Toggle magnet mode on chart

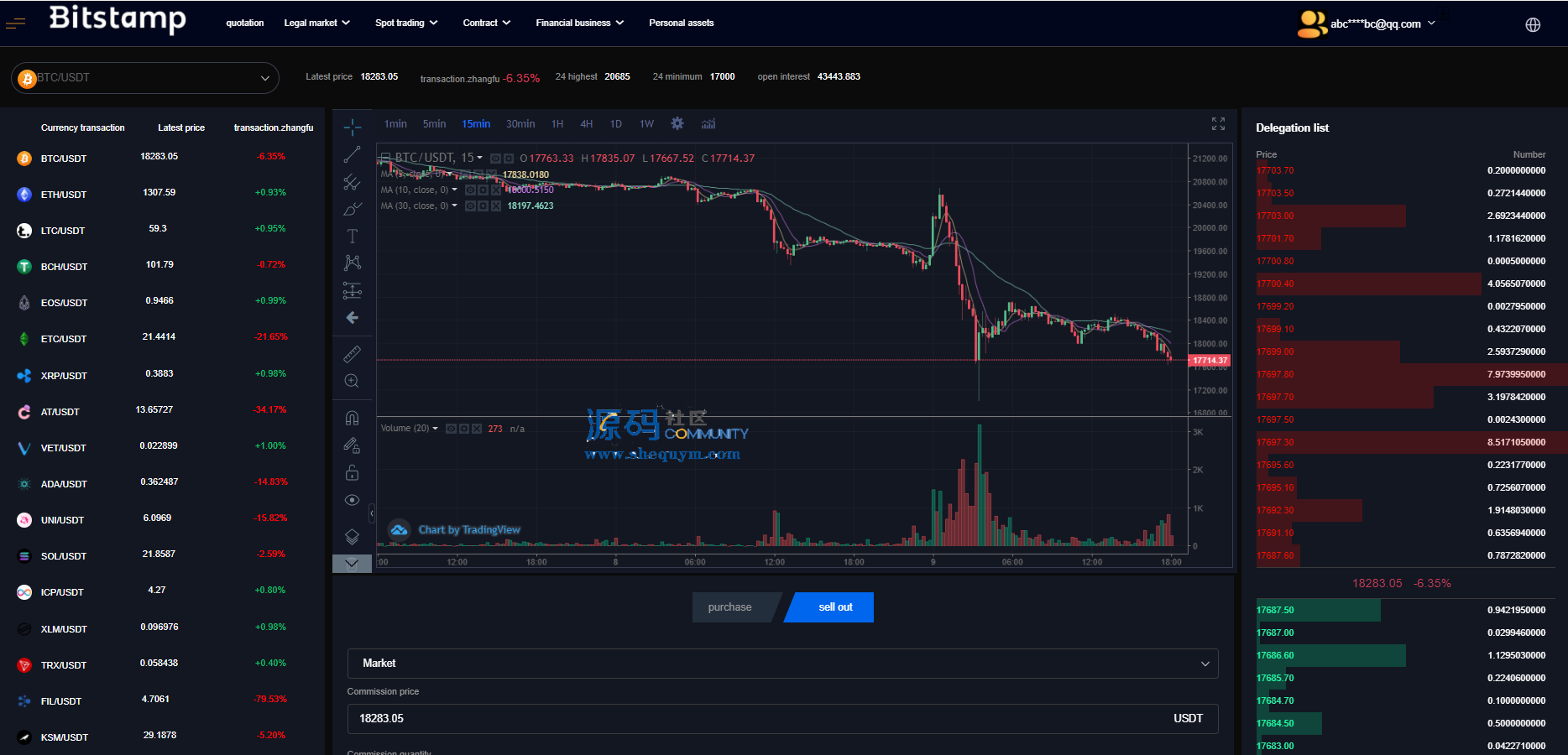click(x=353, y=418)
